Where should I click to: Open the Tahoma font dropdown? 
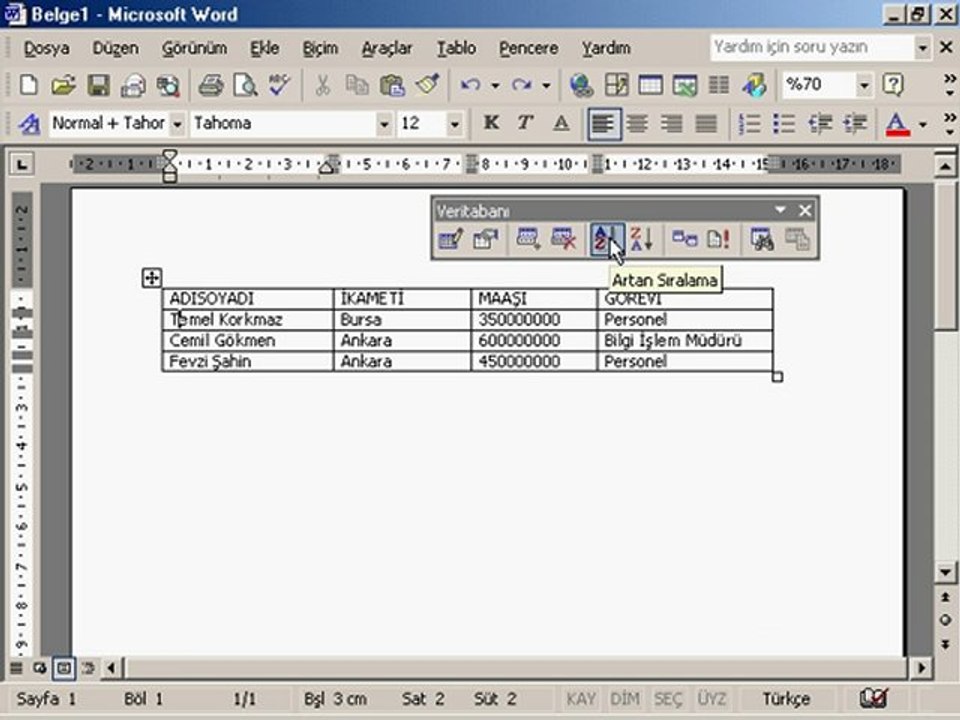pyautogui.click(x=384, y=124)
